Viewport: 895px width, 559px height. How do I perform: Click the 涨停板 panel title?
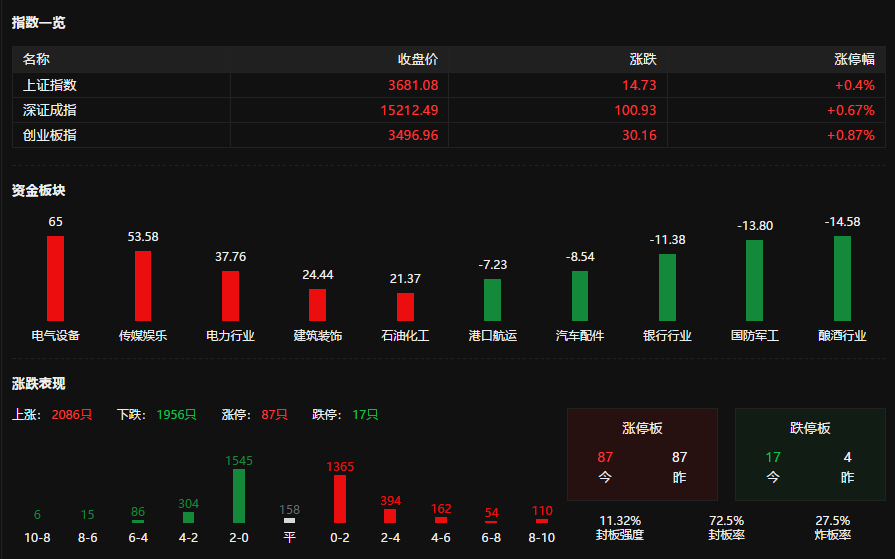click(x=642, y=428)
